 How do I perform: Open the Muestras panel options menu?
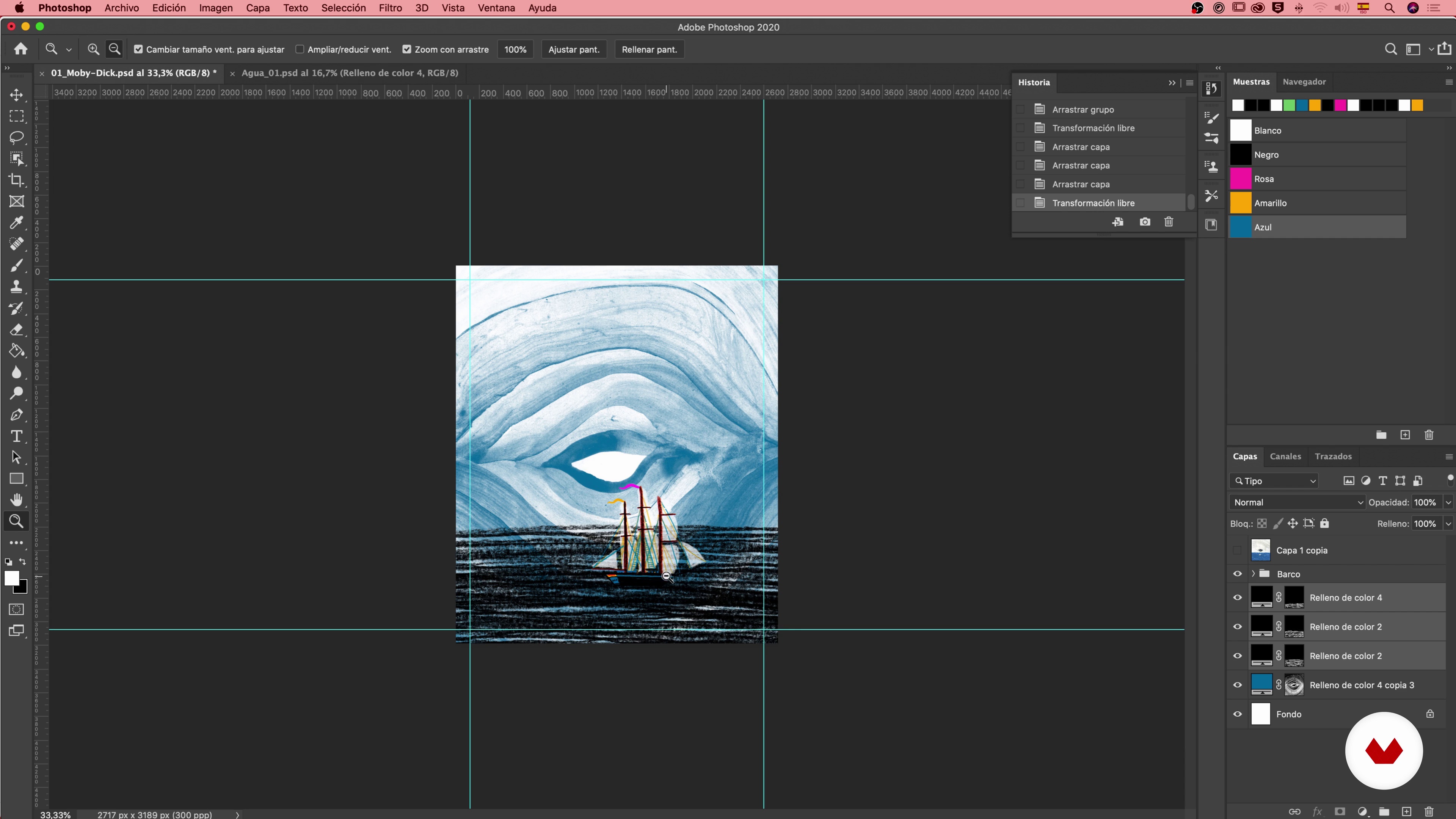1449,82
